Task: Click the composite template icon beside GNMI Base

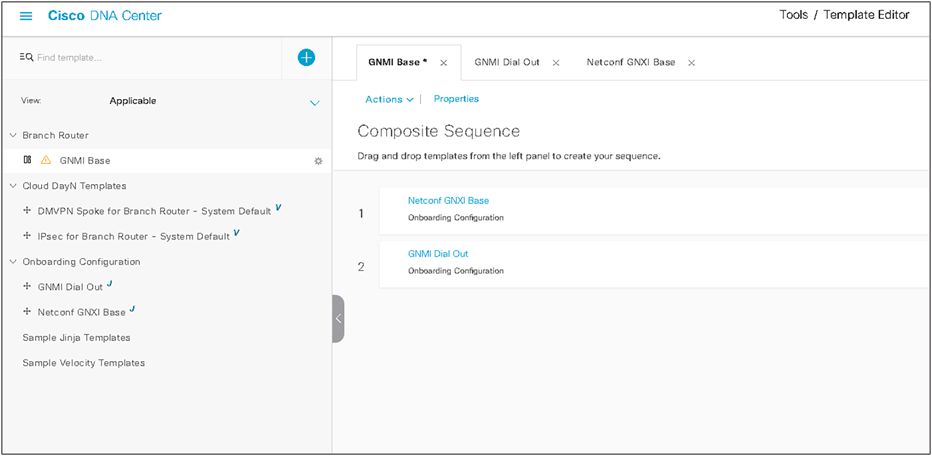Action: click(x=27, y=160)
